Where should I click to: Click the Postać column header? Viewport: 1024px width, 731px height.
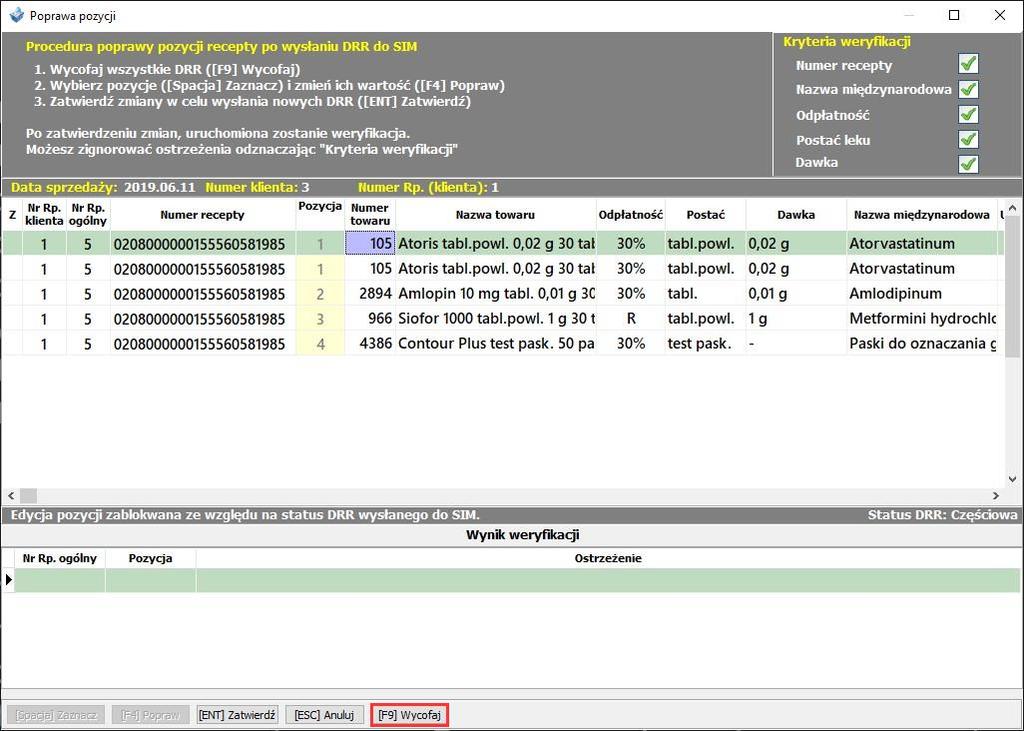click(705, 215)
